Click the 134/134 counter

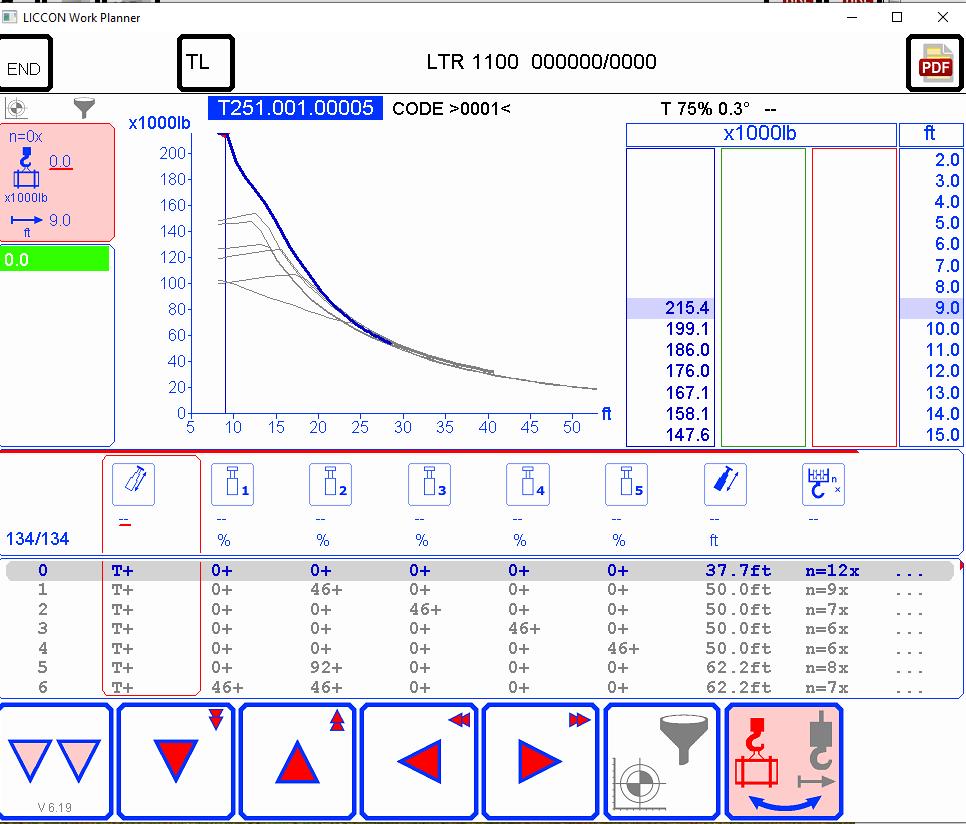[38, 539]
